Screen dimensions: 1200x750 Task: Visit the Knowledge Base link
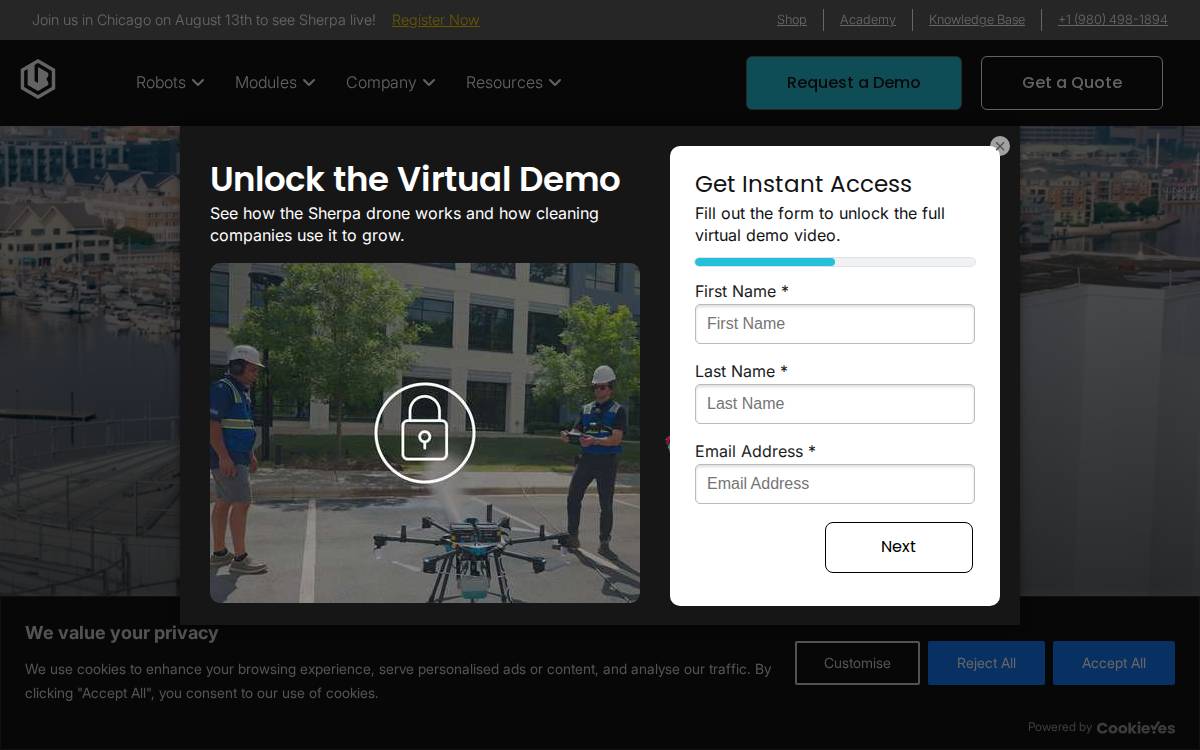click(977, 20)
